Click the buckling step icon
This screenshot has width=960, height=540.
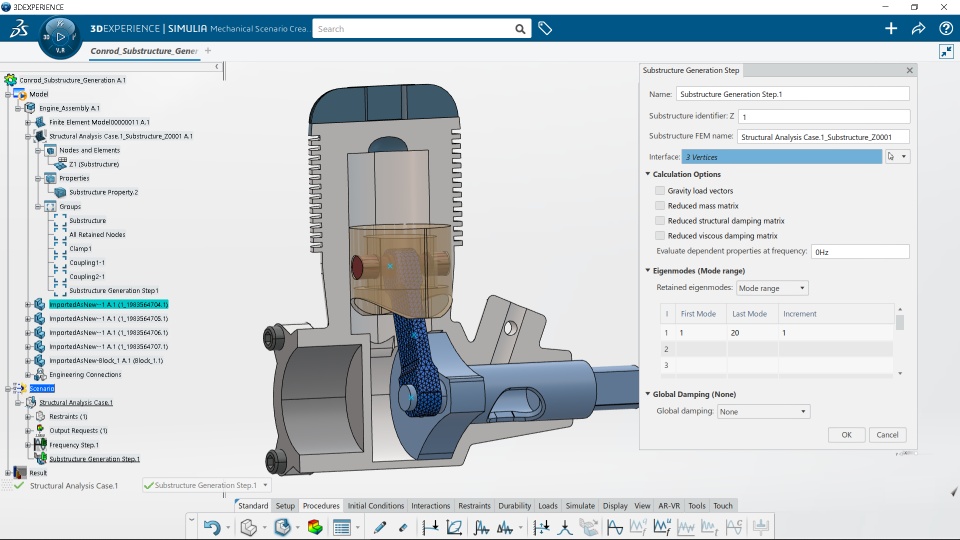click(564, 527)
